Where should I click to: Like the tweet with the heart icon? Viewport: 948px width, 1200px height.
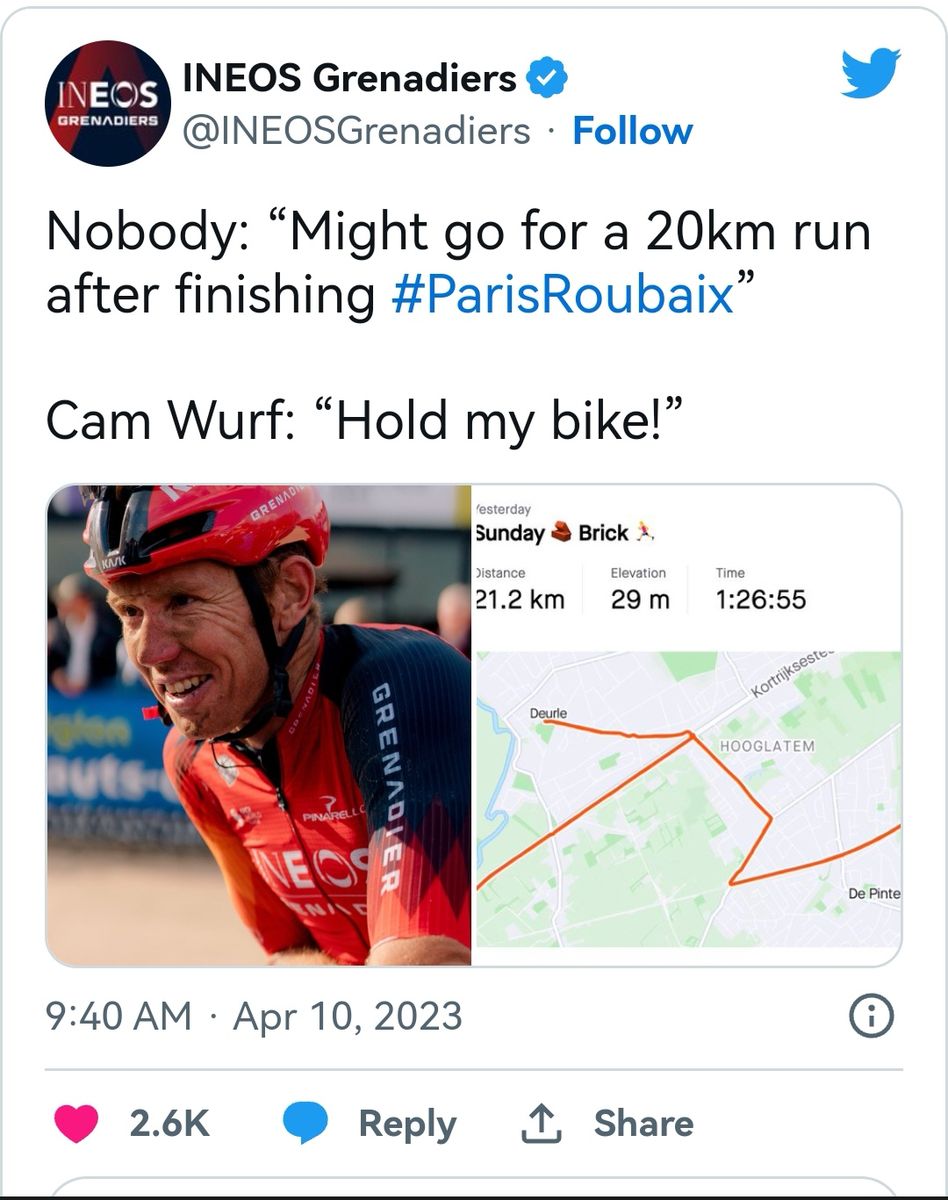point(76,1123)
